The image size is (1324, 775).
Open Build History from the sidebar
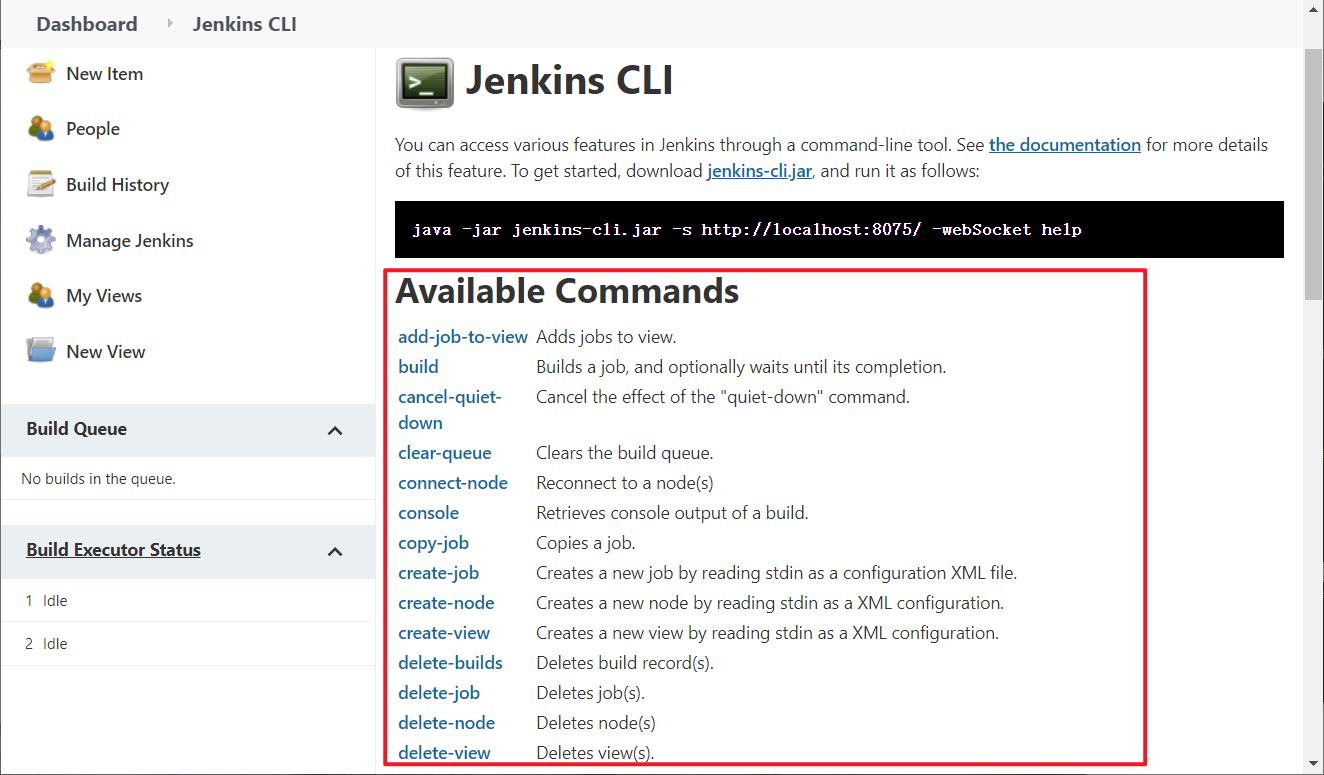(118, 185)
